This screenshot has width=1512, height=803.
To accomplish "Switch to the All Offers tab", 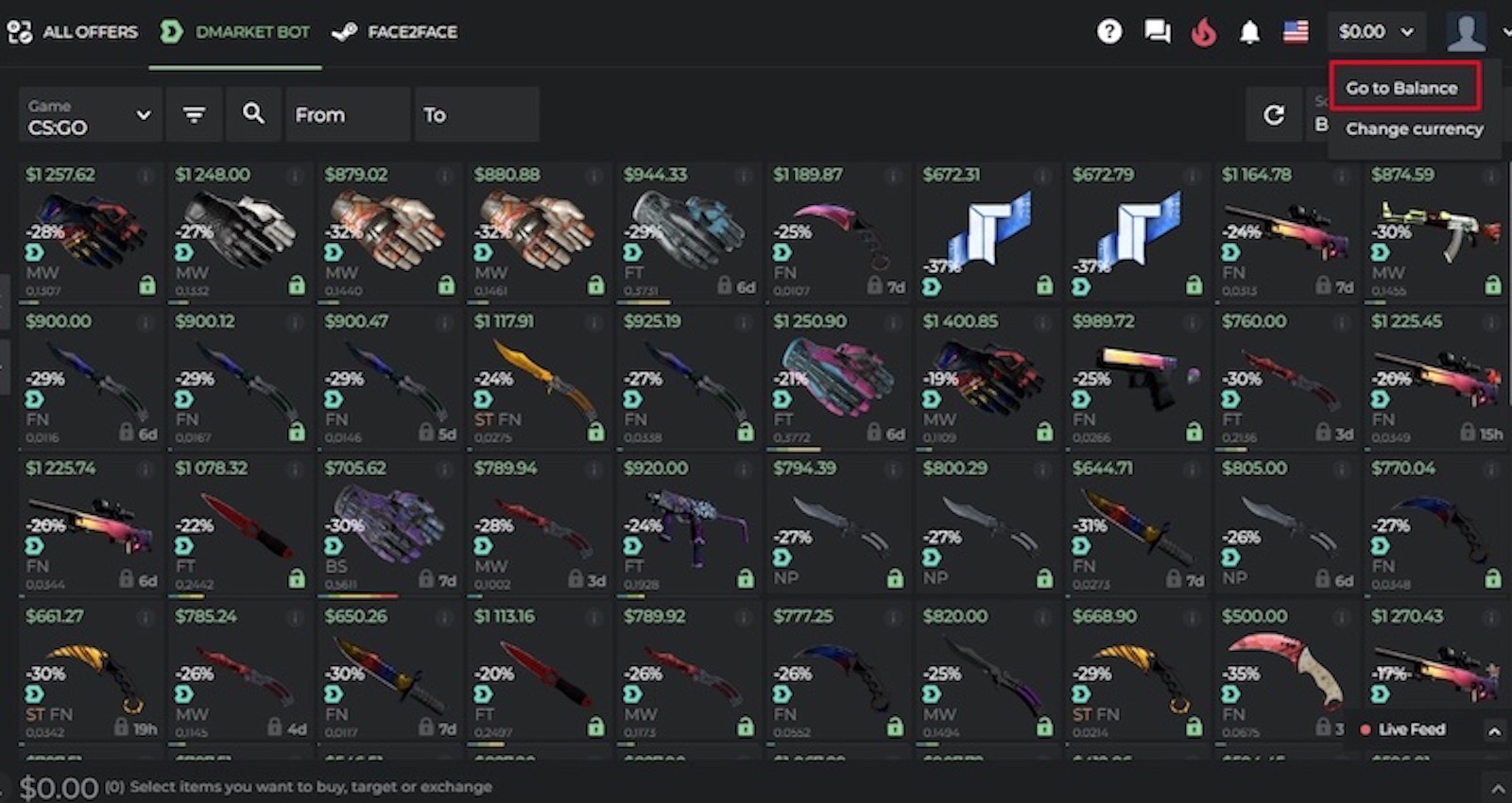I will [x=73, y=32].
